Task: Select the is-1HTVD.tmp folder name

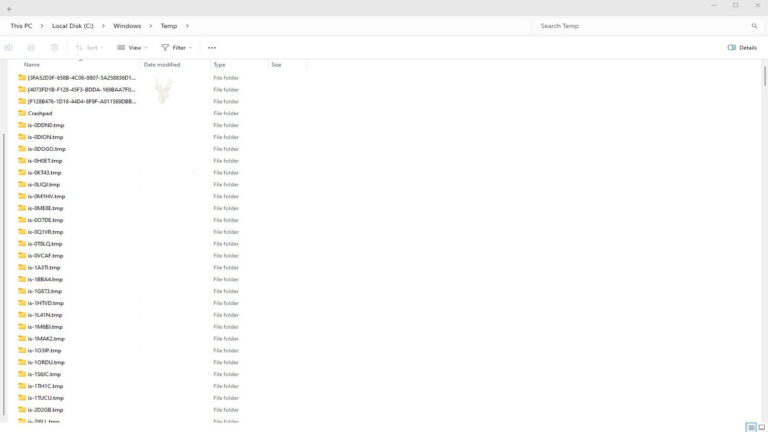Action: tap(46, 303)
